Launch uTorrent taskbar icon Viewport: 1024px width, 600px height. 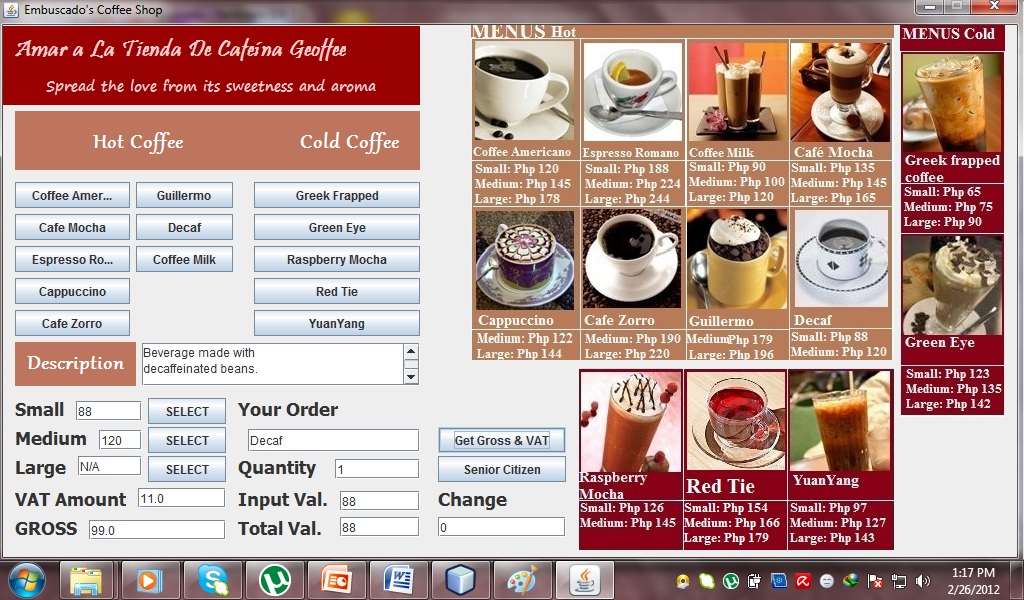coord(275,580)
